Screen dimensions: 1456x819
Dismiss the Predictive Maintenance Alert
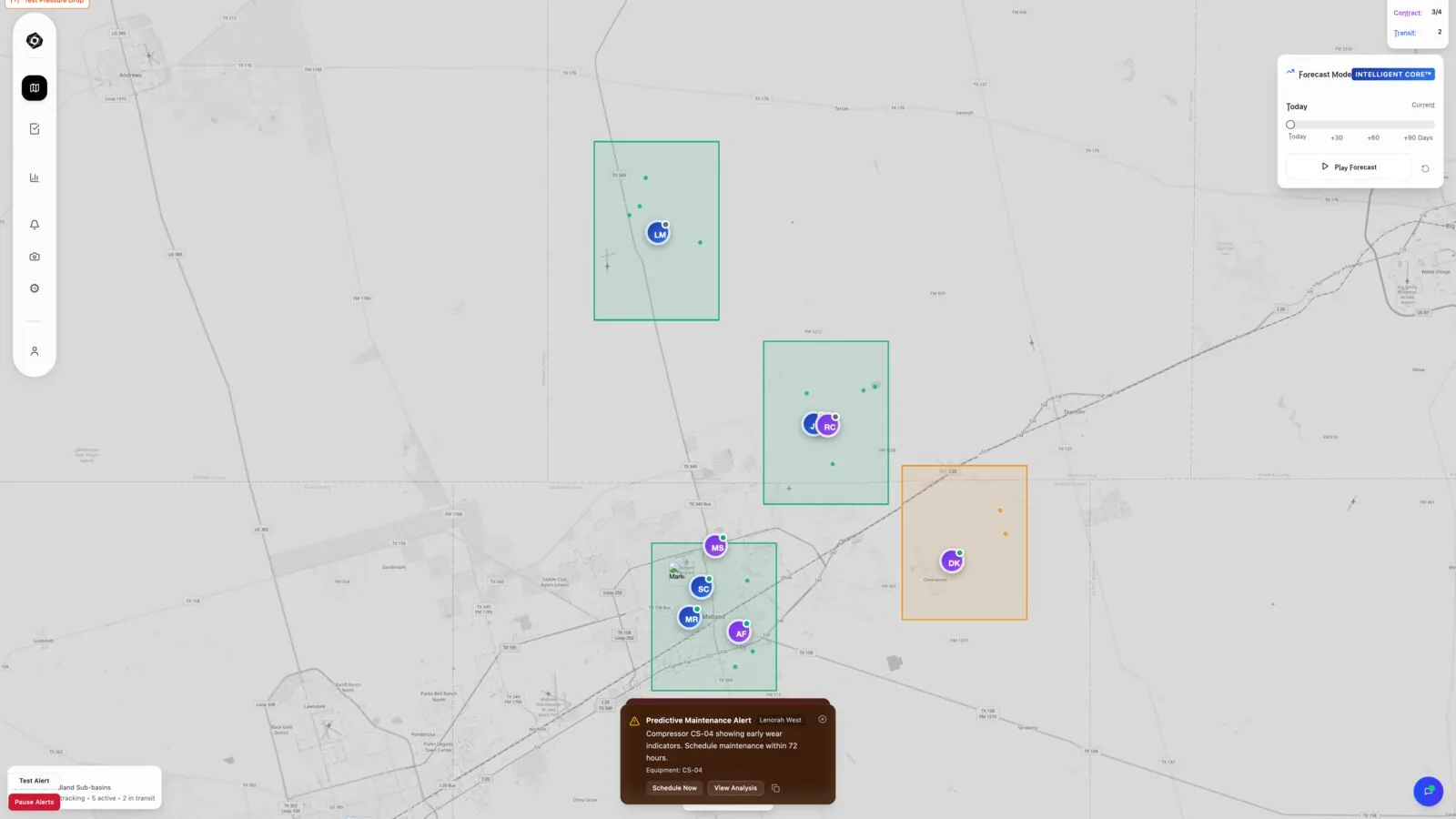823,719
